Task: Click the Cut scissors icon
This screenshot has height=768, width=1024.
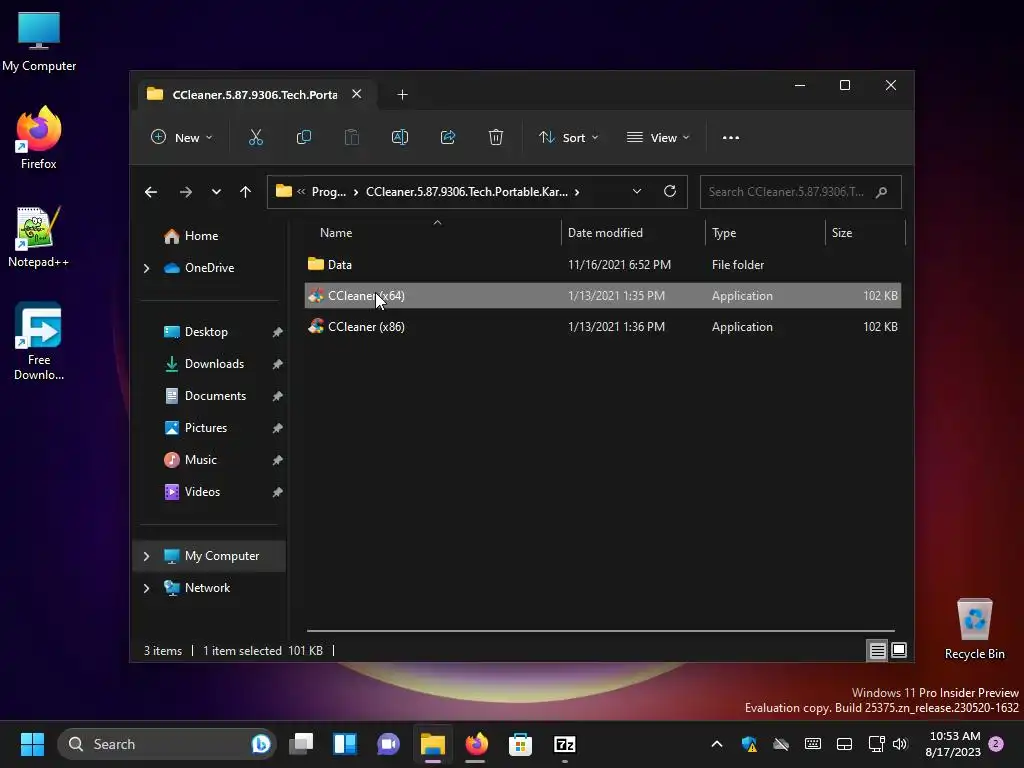Action: pyautogui.click(x=255, y=137)
